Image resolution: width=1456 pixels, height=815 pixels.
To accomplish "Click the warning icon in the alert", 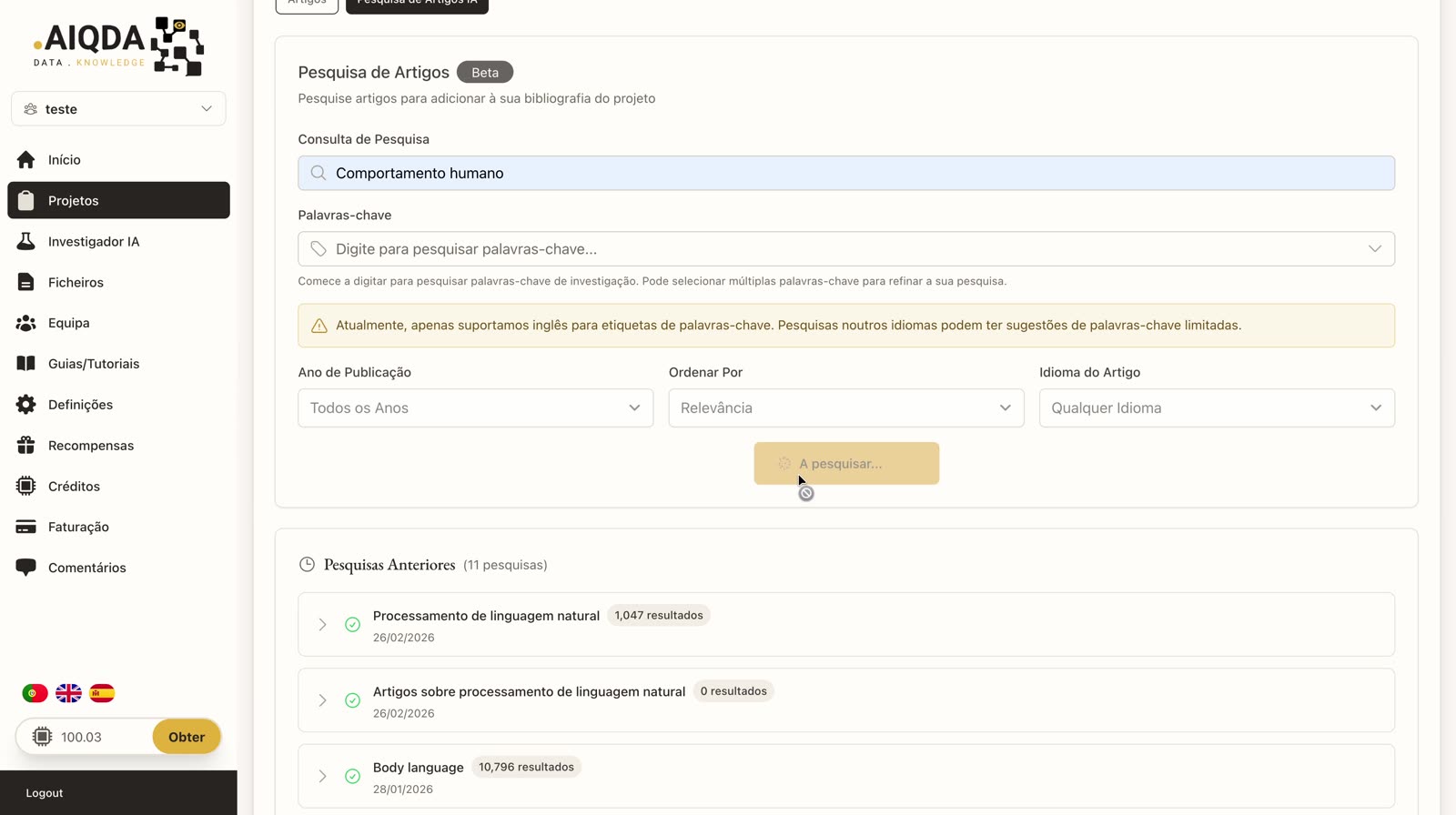I will click(319, 326).
